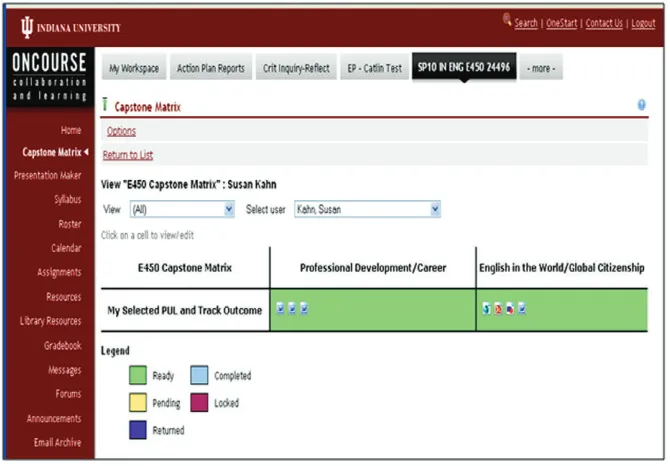
Task: Open Roster in the sidebar
Action: tap(70, 224)
